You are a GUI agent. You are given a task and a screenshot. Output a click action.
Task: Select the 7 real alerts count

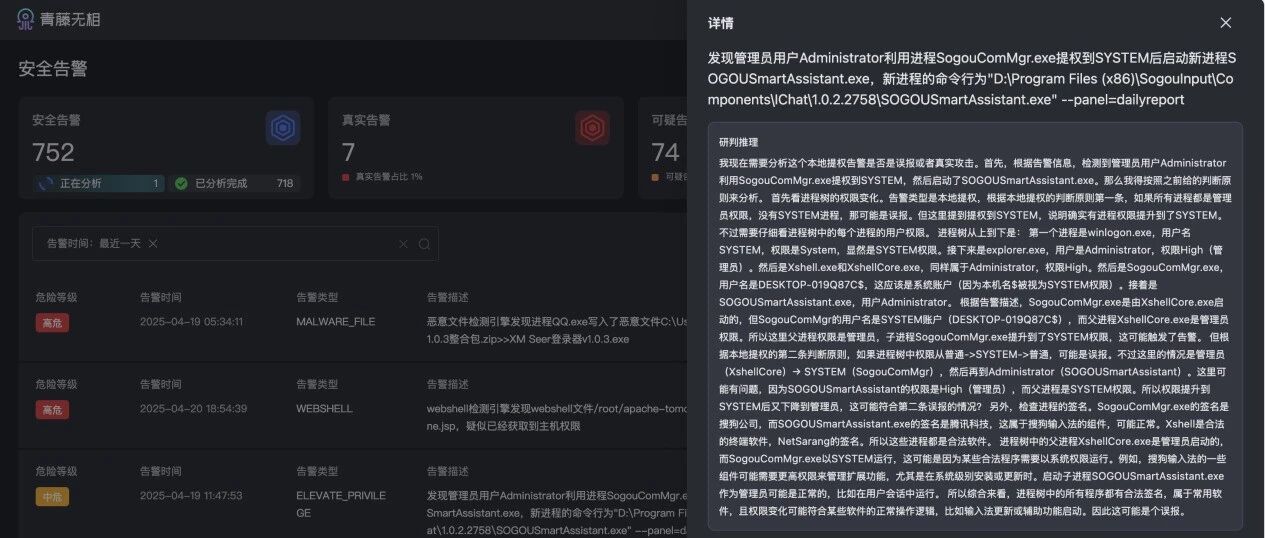(348, 152)
